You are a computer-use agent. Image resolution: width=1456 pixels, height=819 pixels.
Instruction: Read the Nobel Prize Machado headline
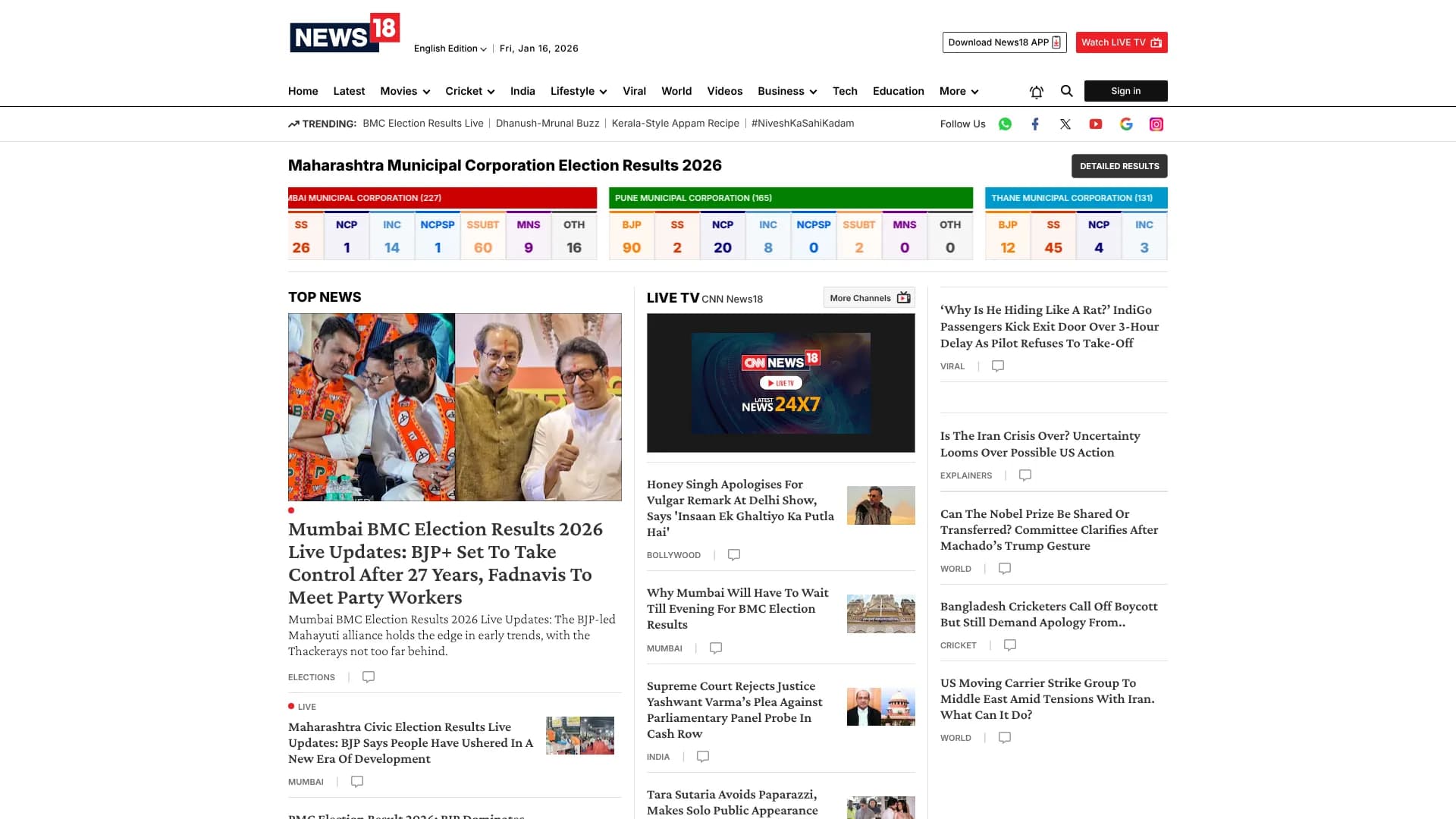coord(1050,530)
